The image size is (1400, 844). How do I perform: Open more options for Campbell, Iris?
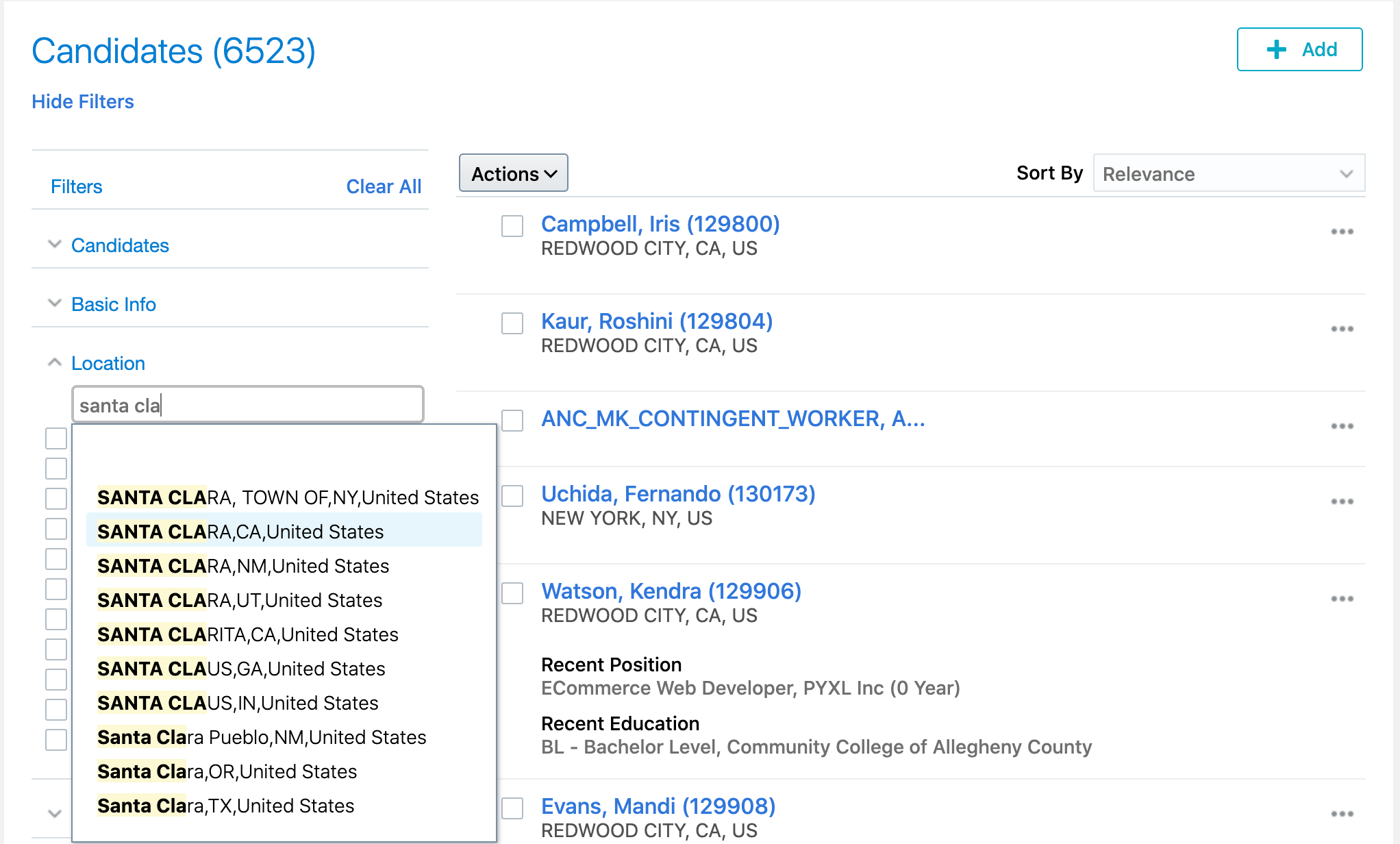(x=1342, y=232)
